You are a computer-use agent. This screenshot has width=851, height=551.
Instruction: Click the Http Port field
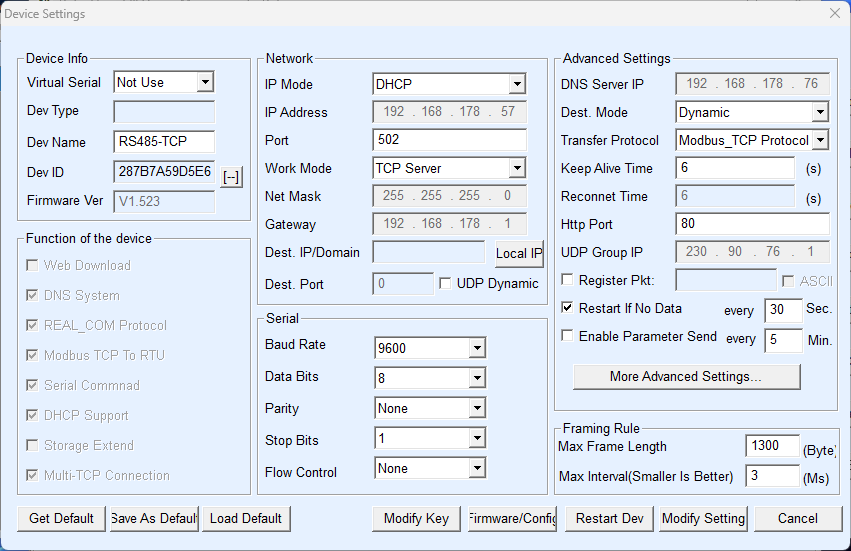click(752, 224)
